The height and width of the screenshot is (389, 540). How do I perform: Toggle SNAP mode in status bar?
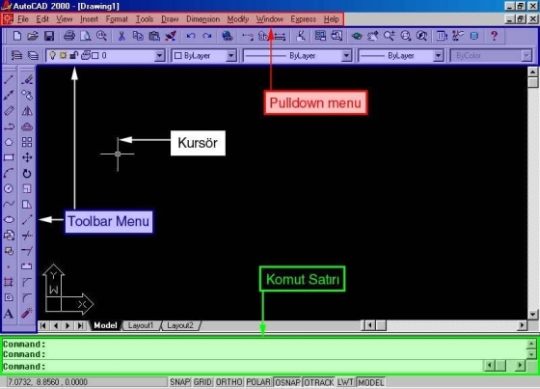click(x=180, y=382)
